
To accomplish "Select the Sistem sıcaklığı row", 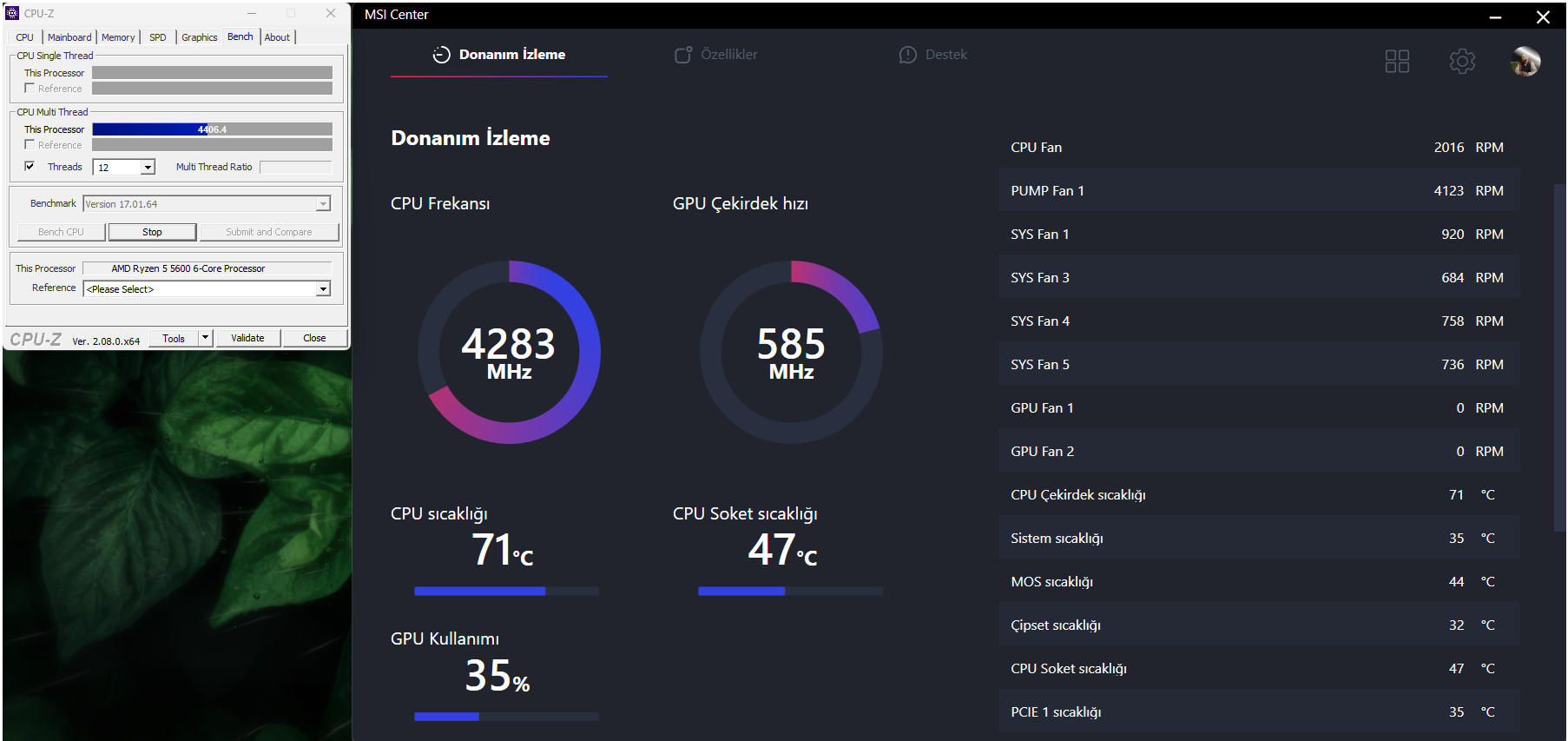I will pyautogui.click(x=1259, y=538).
